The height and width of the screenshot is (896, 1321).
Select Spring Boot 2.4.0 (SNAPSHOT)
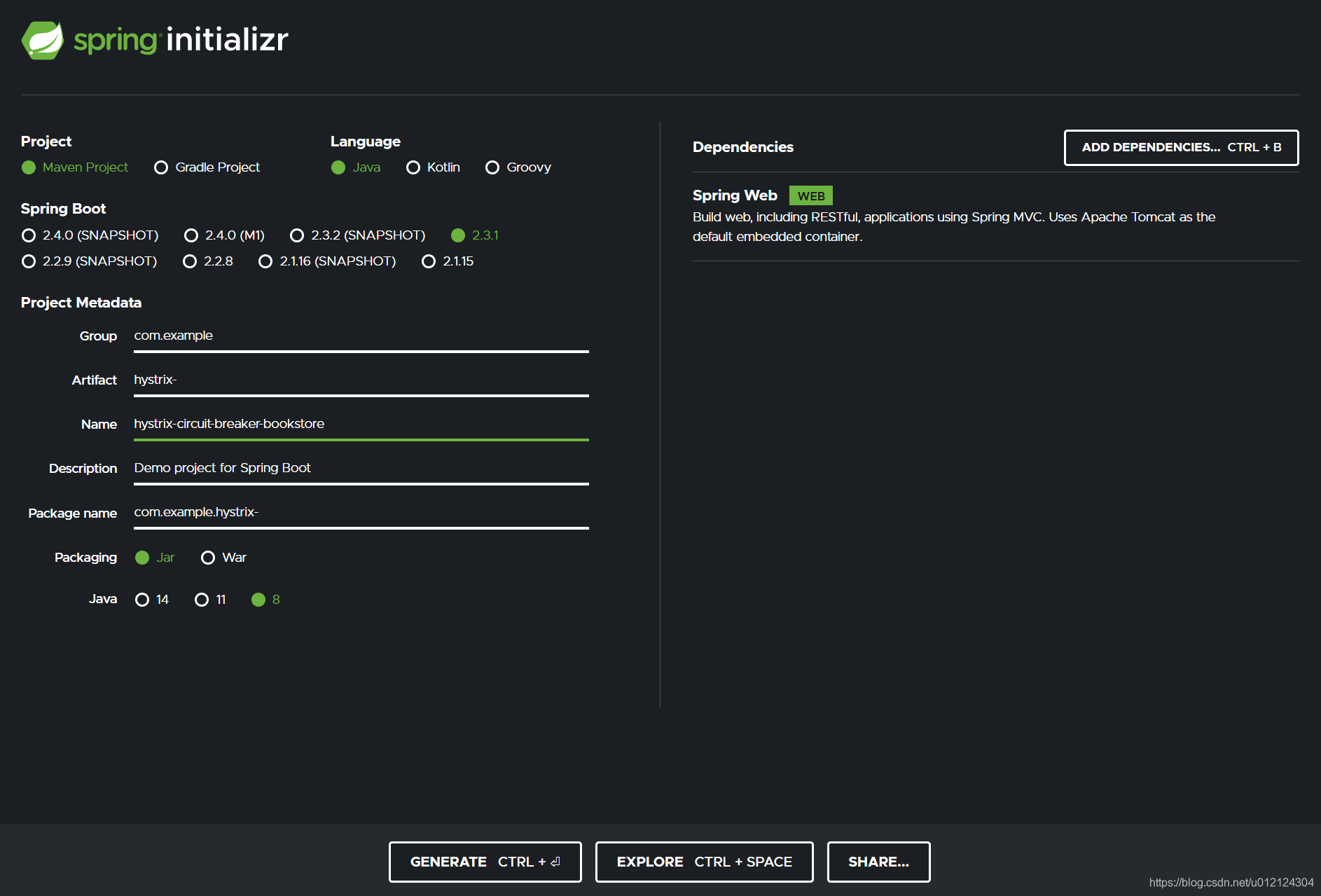(90, 235)
